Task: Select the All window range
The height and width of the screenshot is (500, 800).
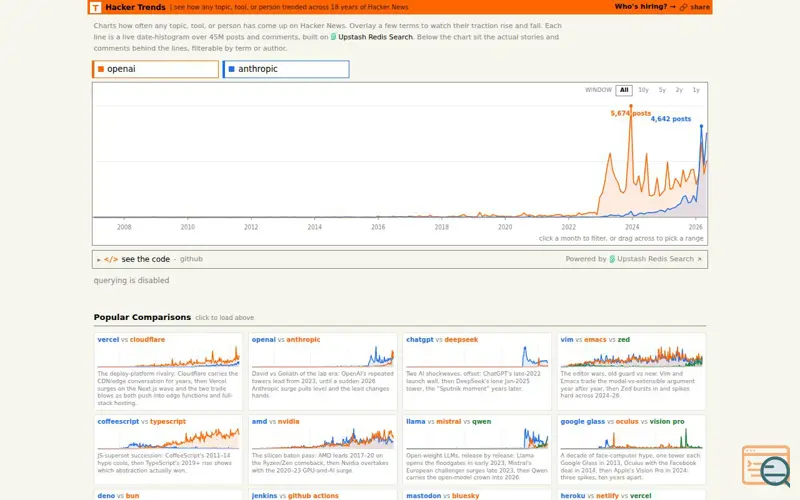Action: pos(624,90)
